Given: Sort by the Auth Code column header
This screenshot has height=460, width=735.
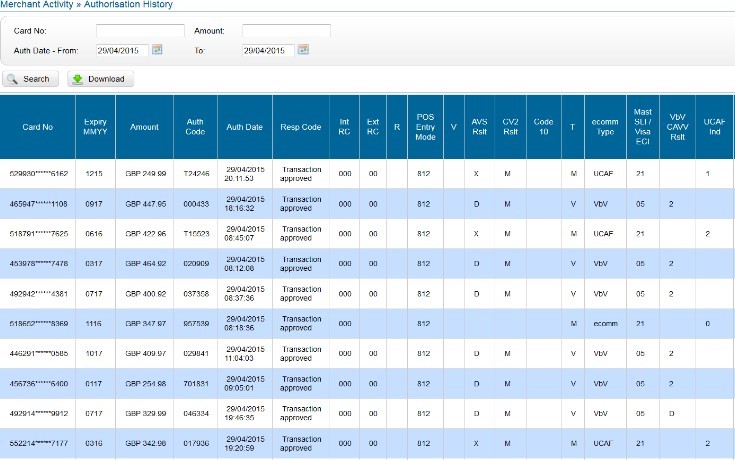Looking at the screenshot, I should coord(195,127).
